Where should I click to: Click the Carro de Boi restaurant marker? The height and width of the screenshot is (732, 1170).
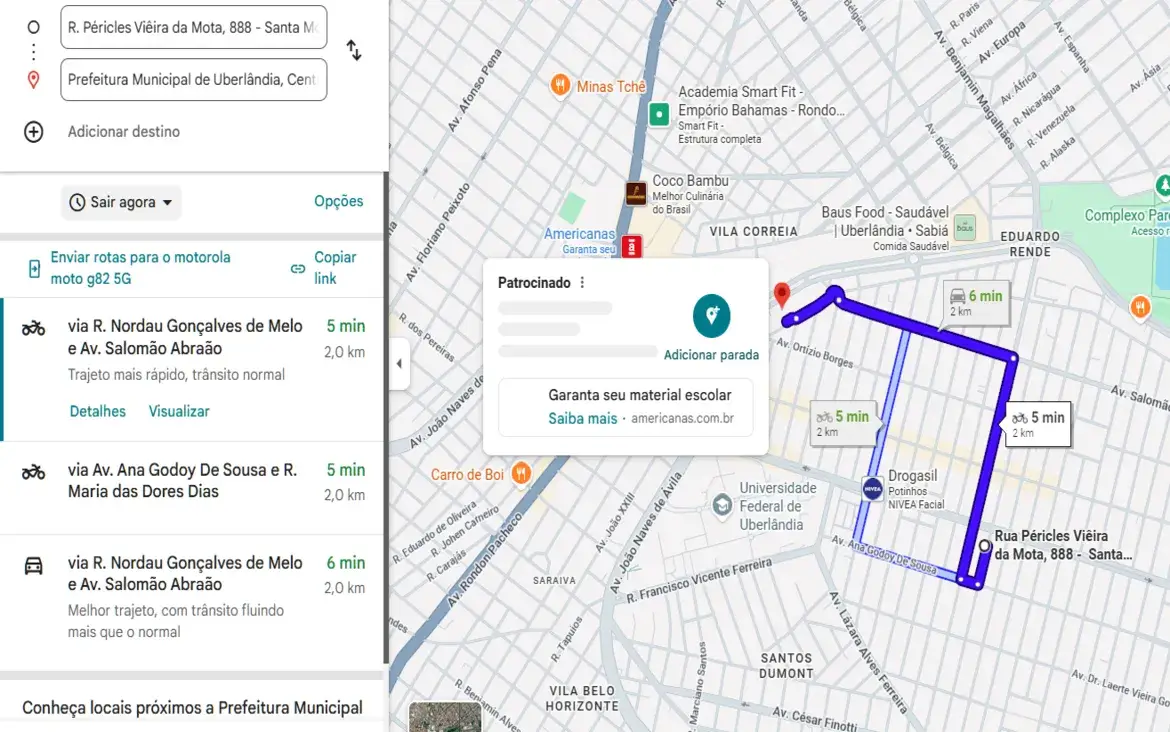(520, 474)
